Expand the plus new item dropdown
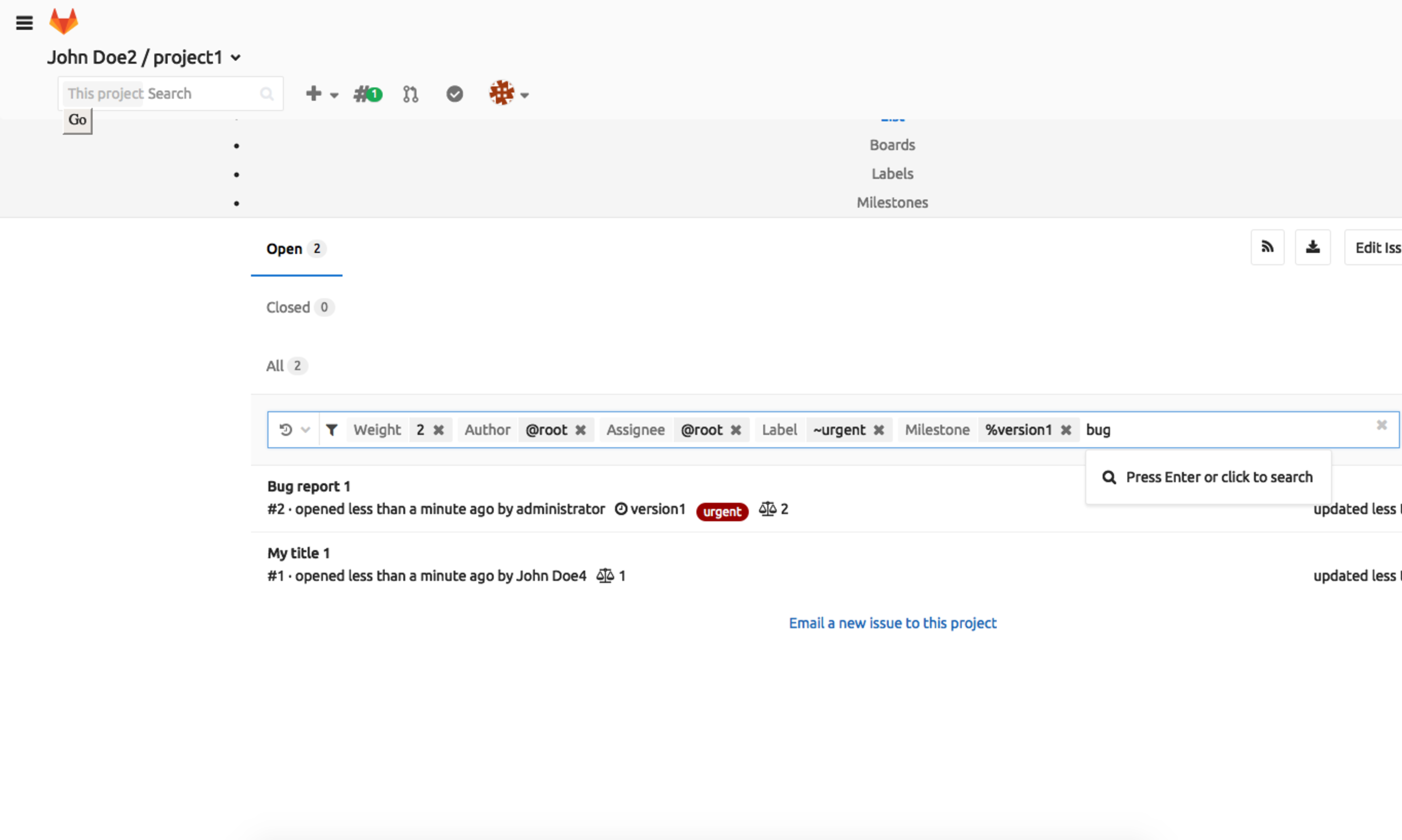The image size is (1402, 840). tap(321, 94)
